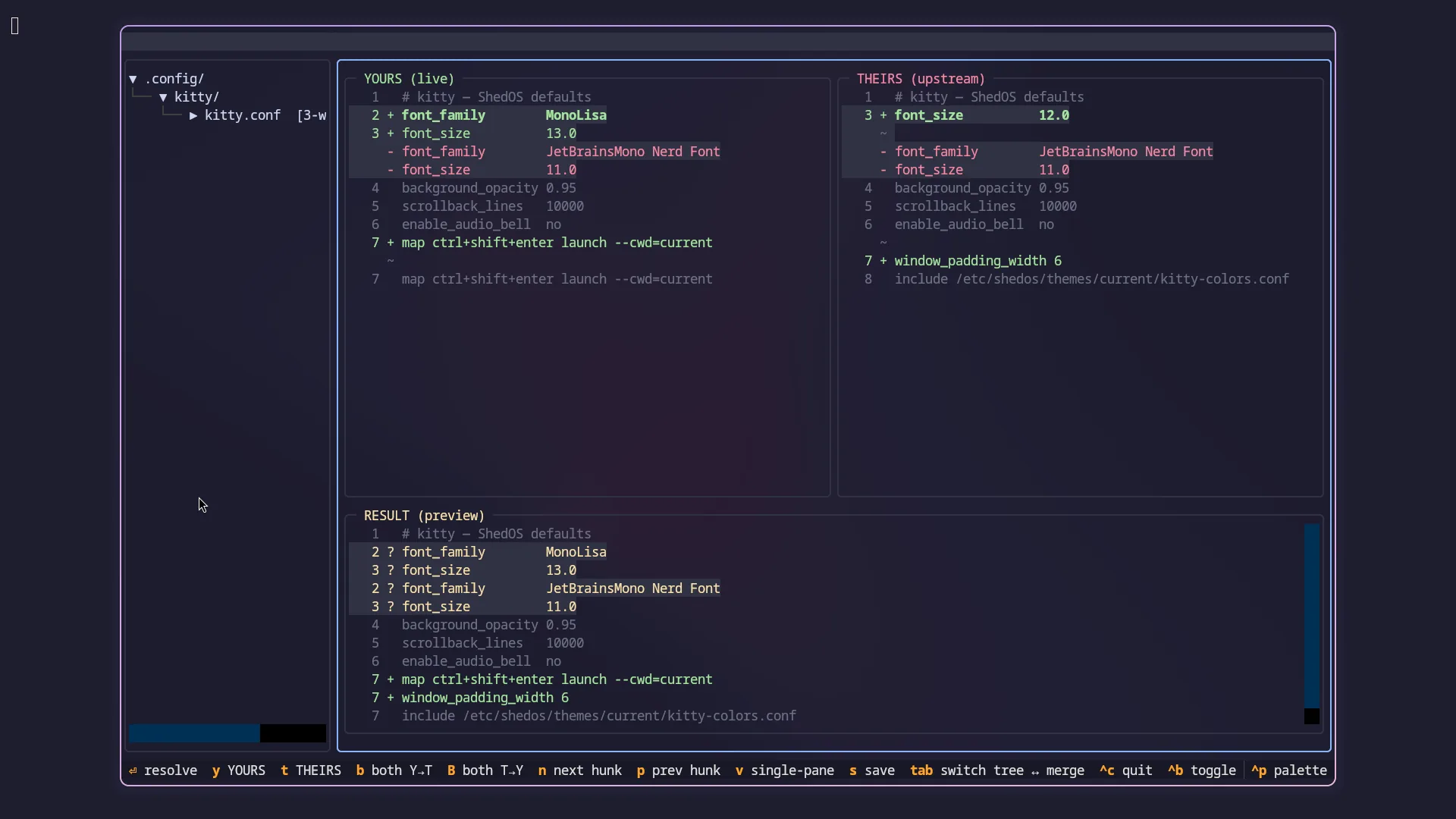Select map ctrl+shift+enter line in RESULT
The height and width of the screenshot is (819, 1456).
(x=542, y=679)
